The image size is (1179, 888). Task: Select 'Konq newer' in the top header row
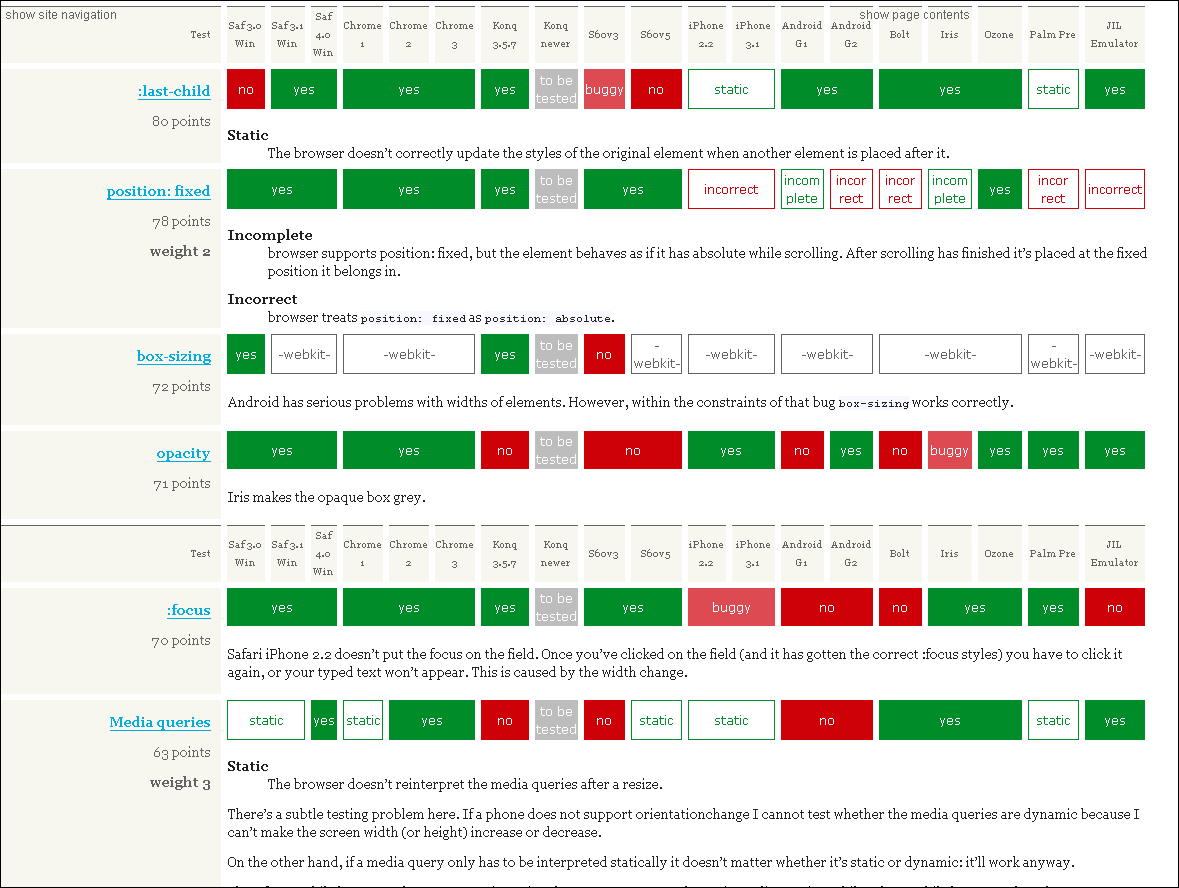[556, 35]
